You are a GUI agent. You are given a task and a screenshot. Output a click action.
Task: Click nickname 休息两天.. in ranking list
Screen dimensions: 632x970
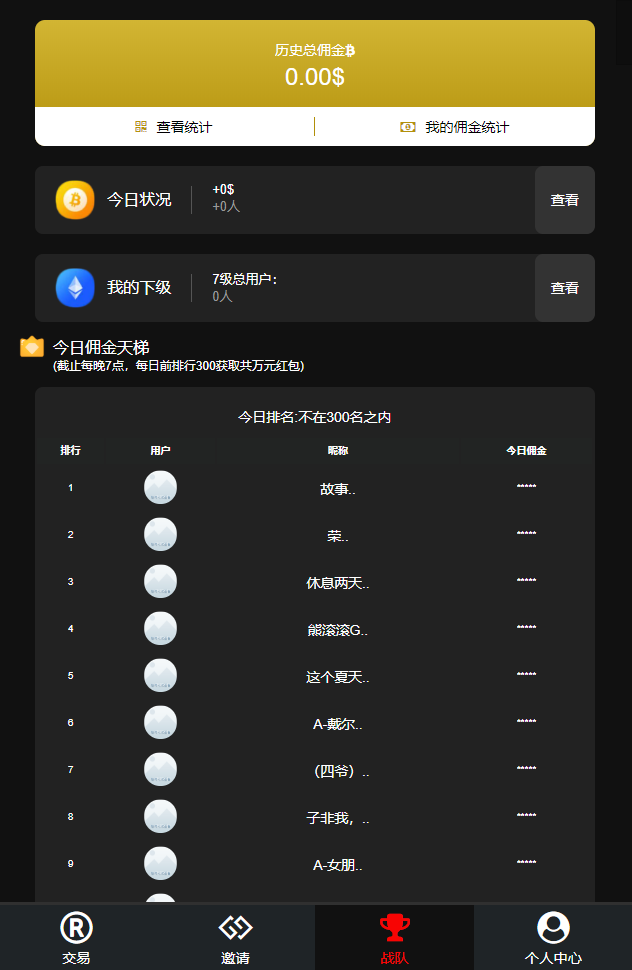(338, 583)
